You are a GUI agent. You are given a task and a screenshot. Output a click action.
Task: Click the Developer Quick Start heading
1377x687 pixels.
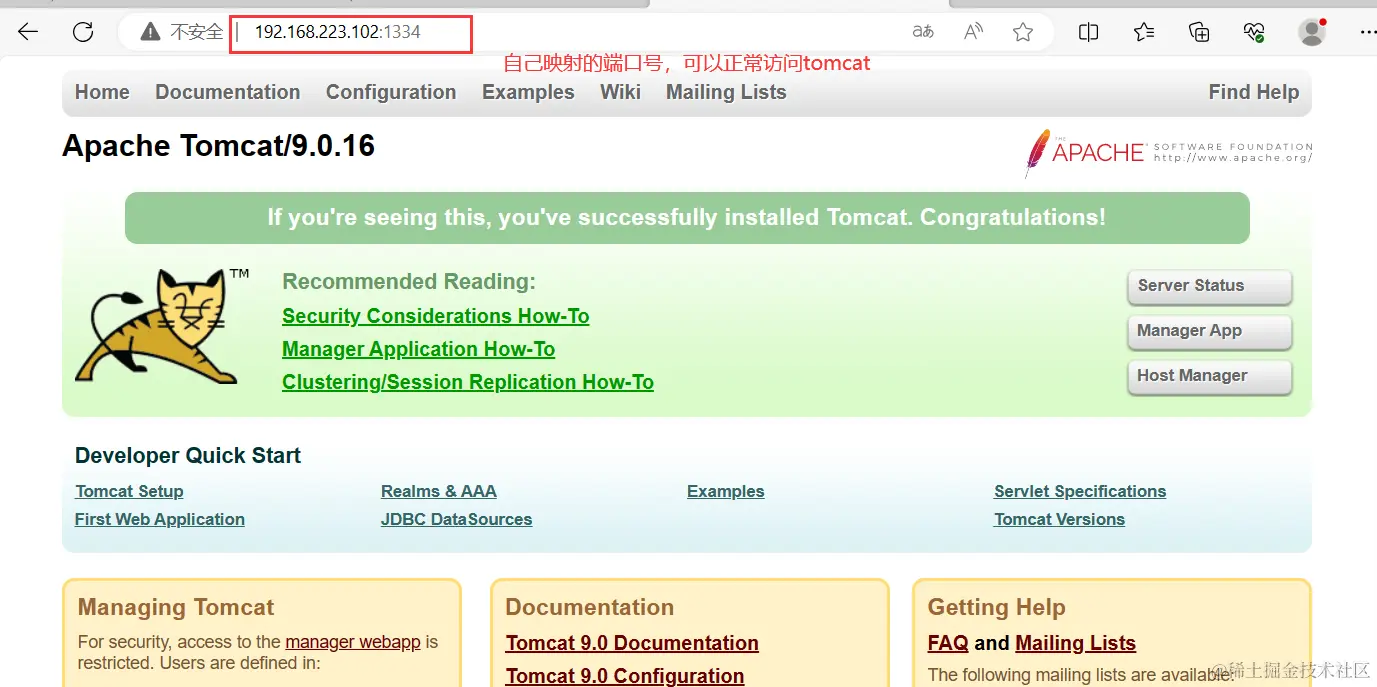pos(188,455)
